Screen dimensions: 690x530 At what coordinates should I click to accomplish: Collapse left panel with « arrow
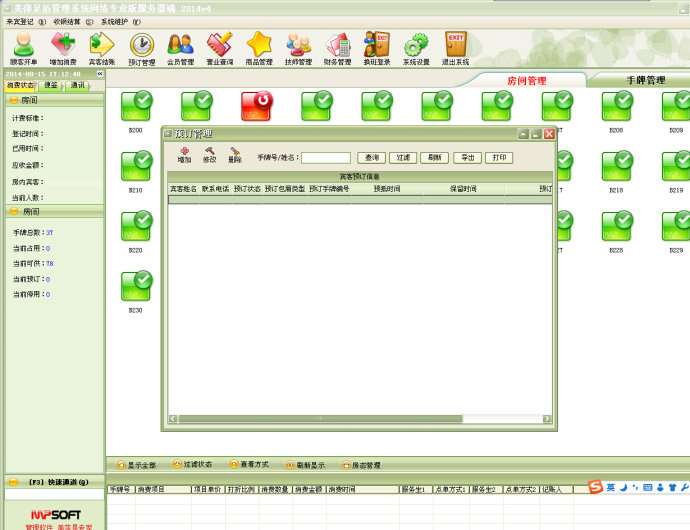[100, 74]
